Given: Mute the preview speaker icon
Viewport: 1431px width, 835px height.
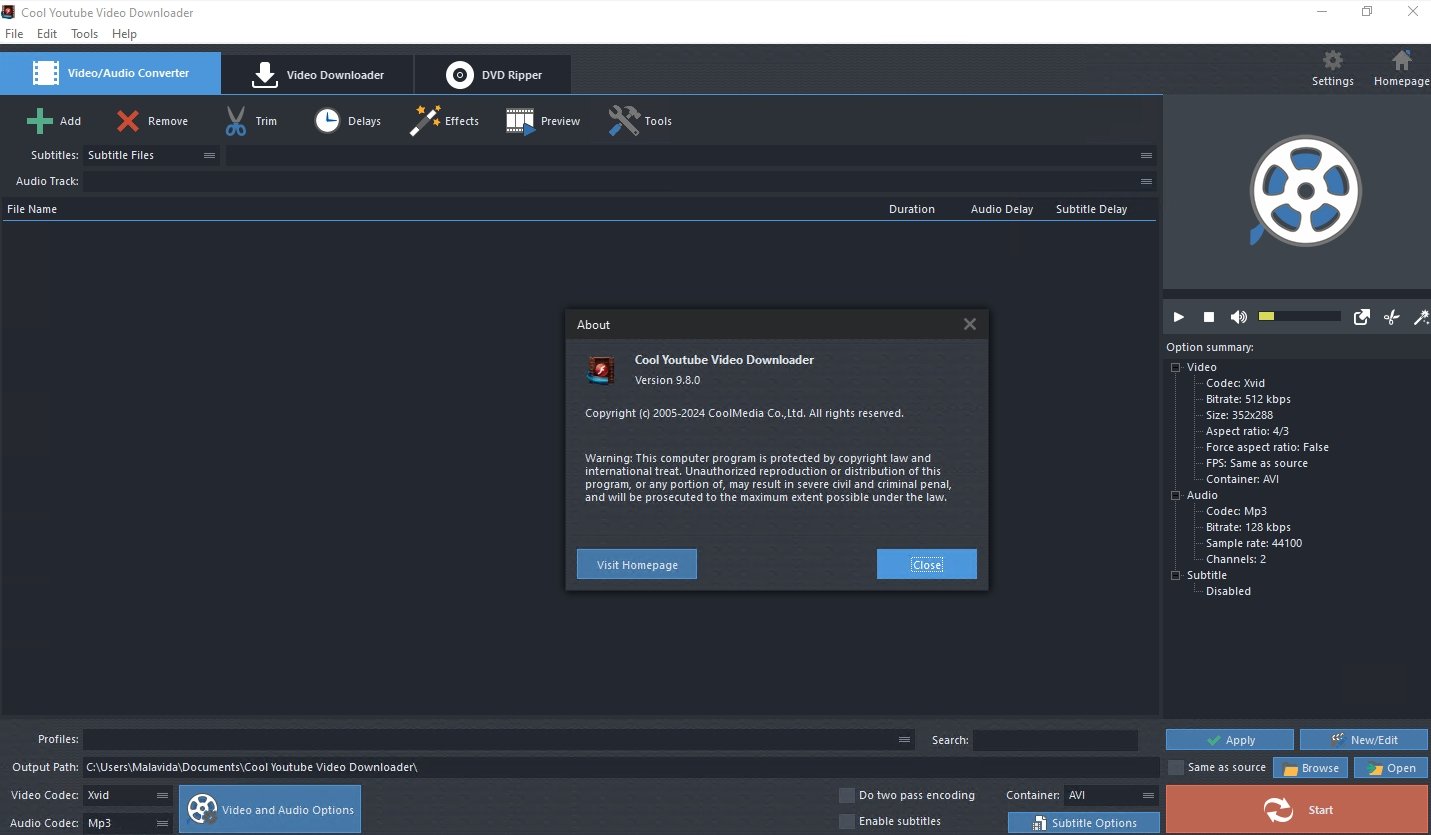Looking at the screenshot, I should pos(1239,317).
